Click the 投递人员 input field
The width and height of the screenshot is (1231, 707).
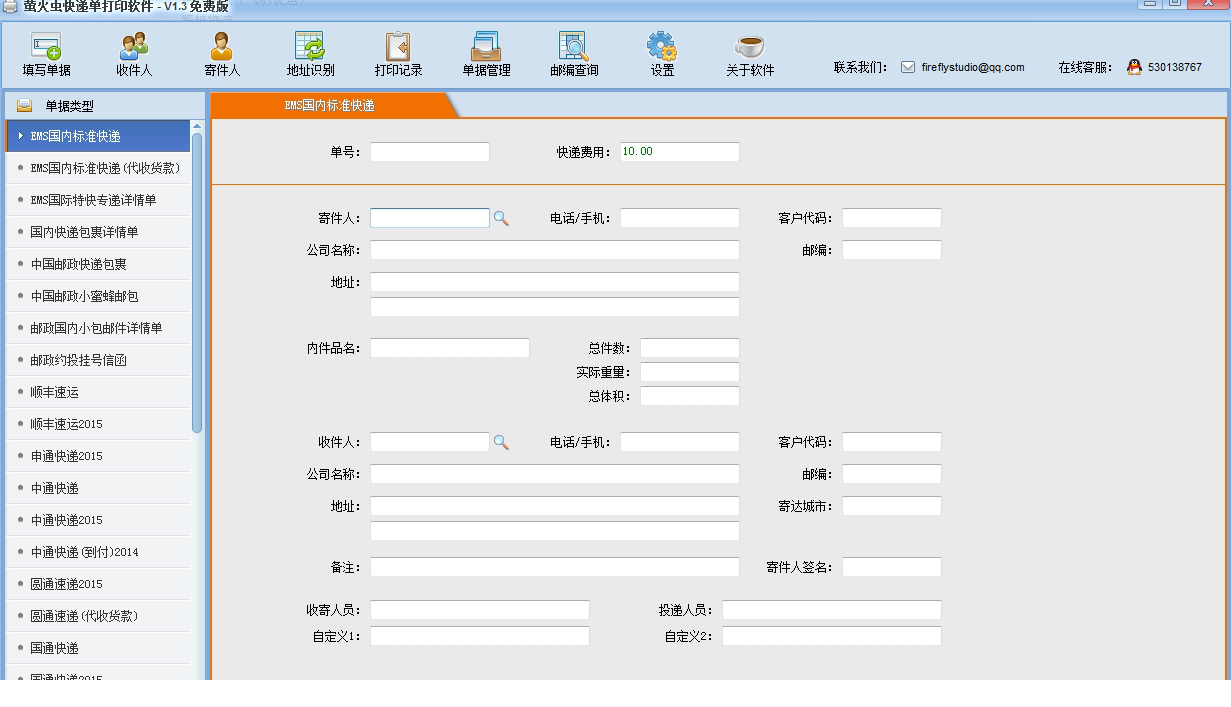tap(832, 610)
